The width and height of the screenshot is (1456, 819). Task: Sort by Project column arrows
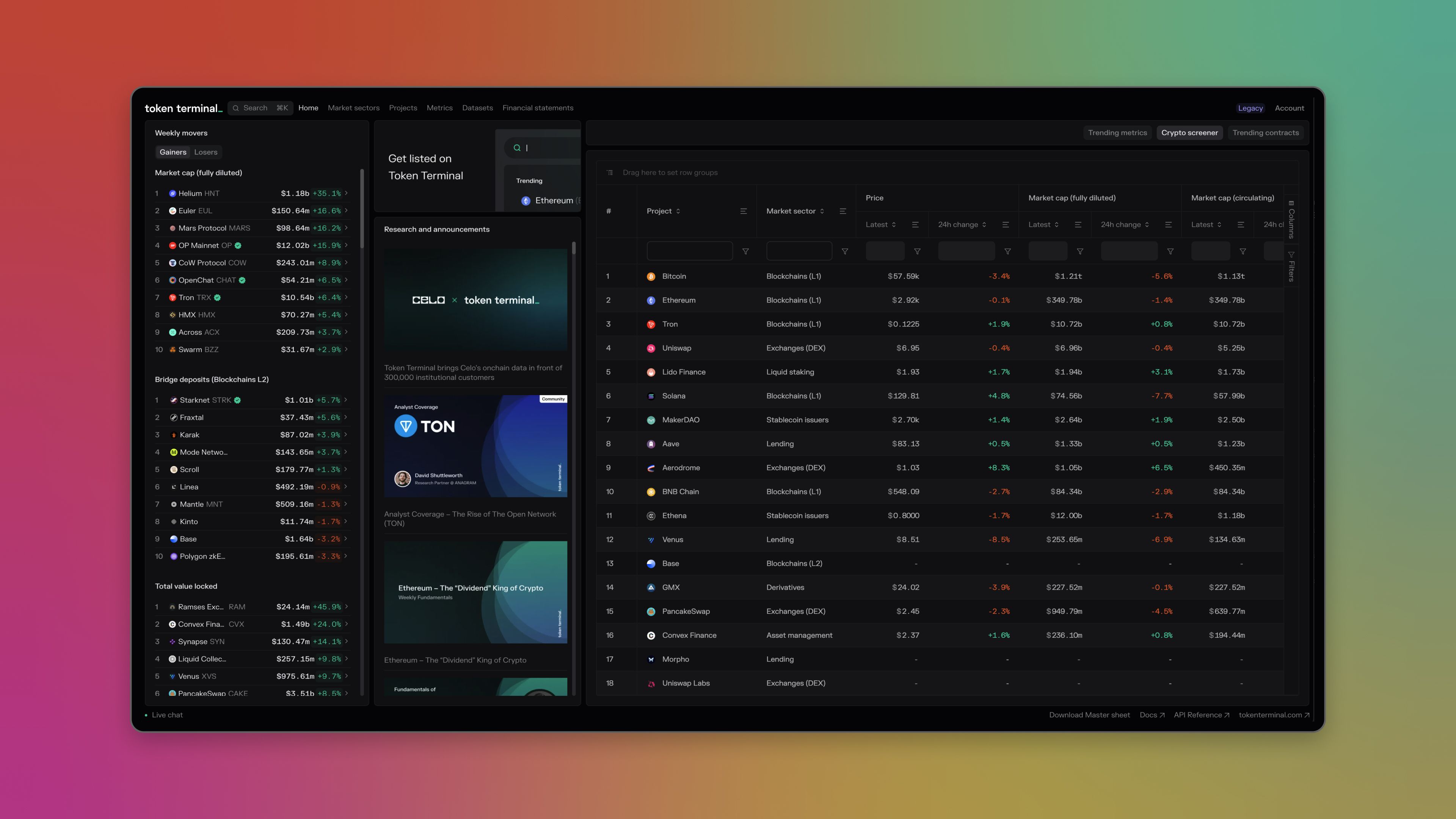[x=678, y=212]
